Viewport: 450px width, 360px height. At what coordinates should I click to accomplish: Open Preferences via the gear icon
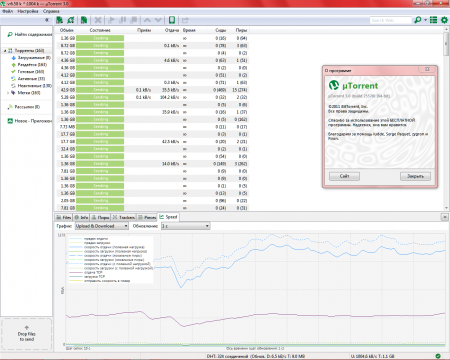[x=444, y=20]
